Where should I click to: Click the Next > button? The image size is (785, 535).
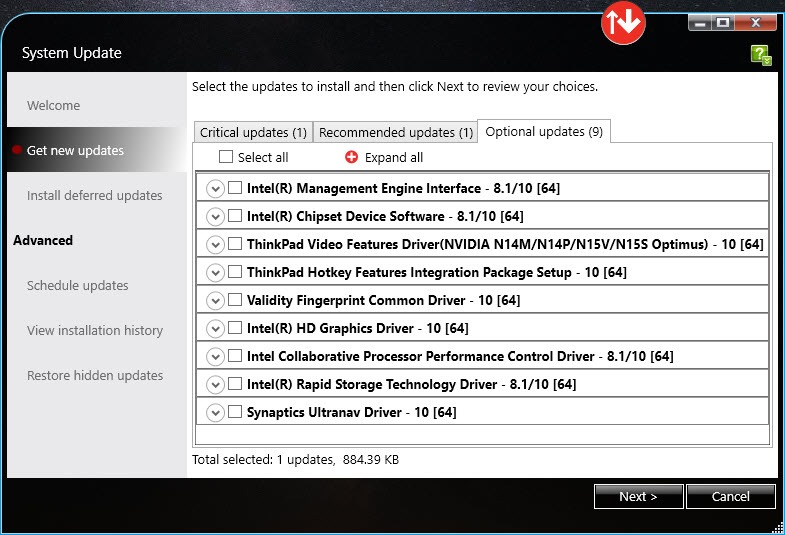click(x=638, y=496)
